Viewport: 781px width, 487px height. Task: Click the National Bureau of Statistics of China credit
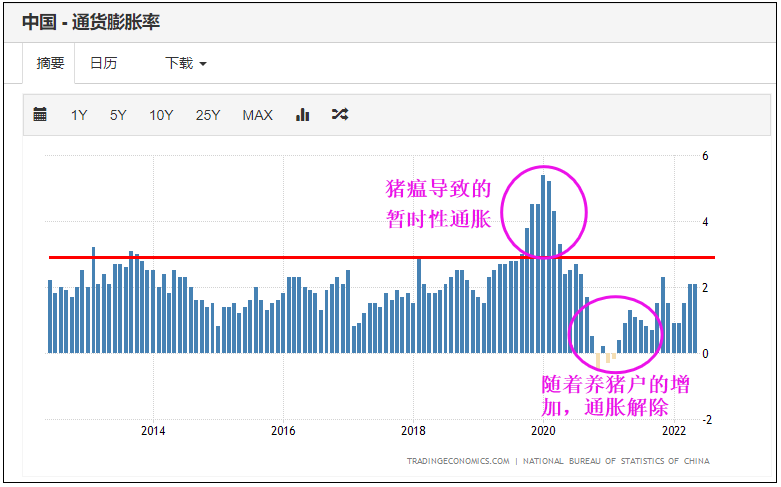616,461
